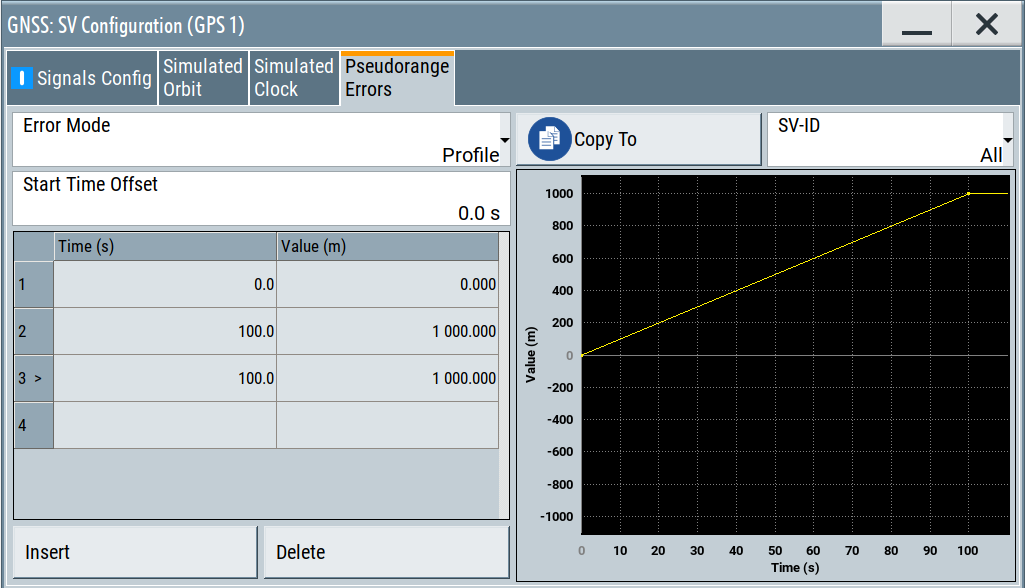Select empty row 4 header
Screen dimensions: 1025x588
pos(34,425)
